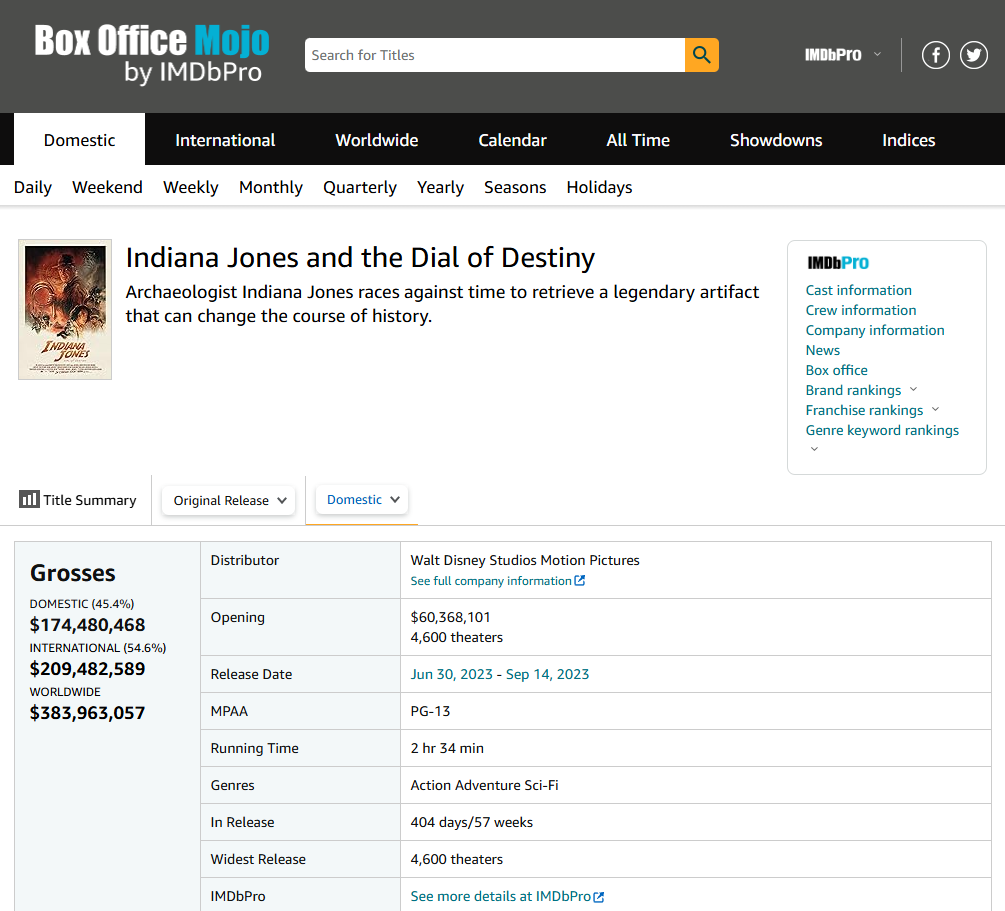Click the movie title heading
Viewport: 1005px width, 911px height.
pos(360,258)
